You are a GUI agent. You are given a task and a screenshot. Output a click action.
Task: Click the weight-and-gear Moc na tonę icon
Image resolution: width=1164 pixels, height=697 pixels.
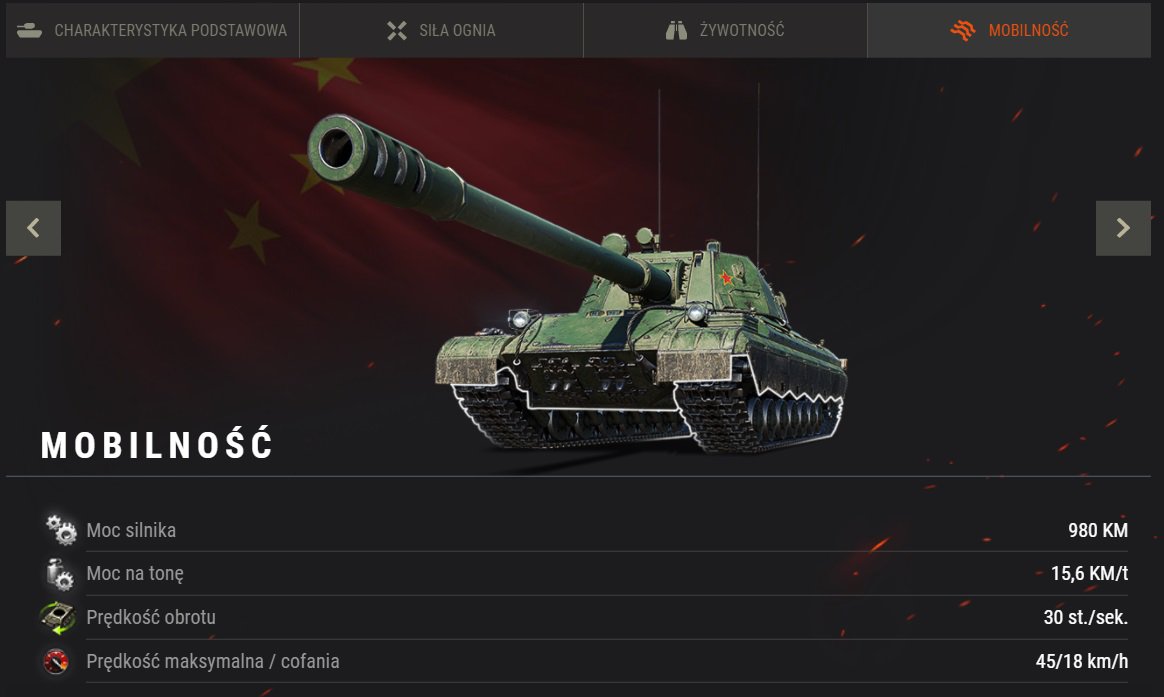pyautogui.click(x=59, y=574)
